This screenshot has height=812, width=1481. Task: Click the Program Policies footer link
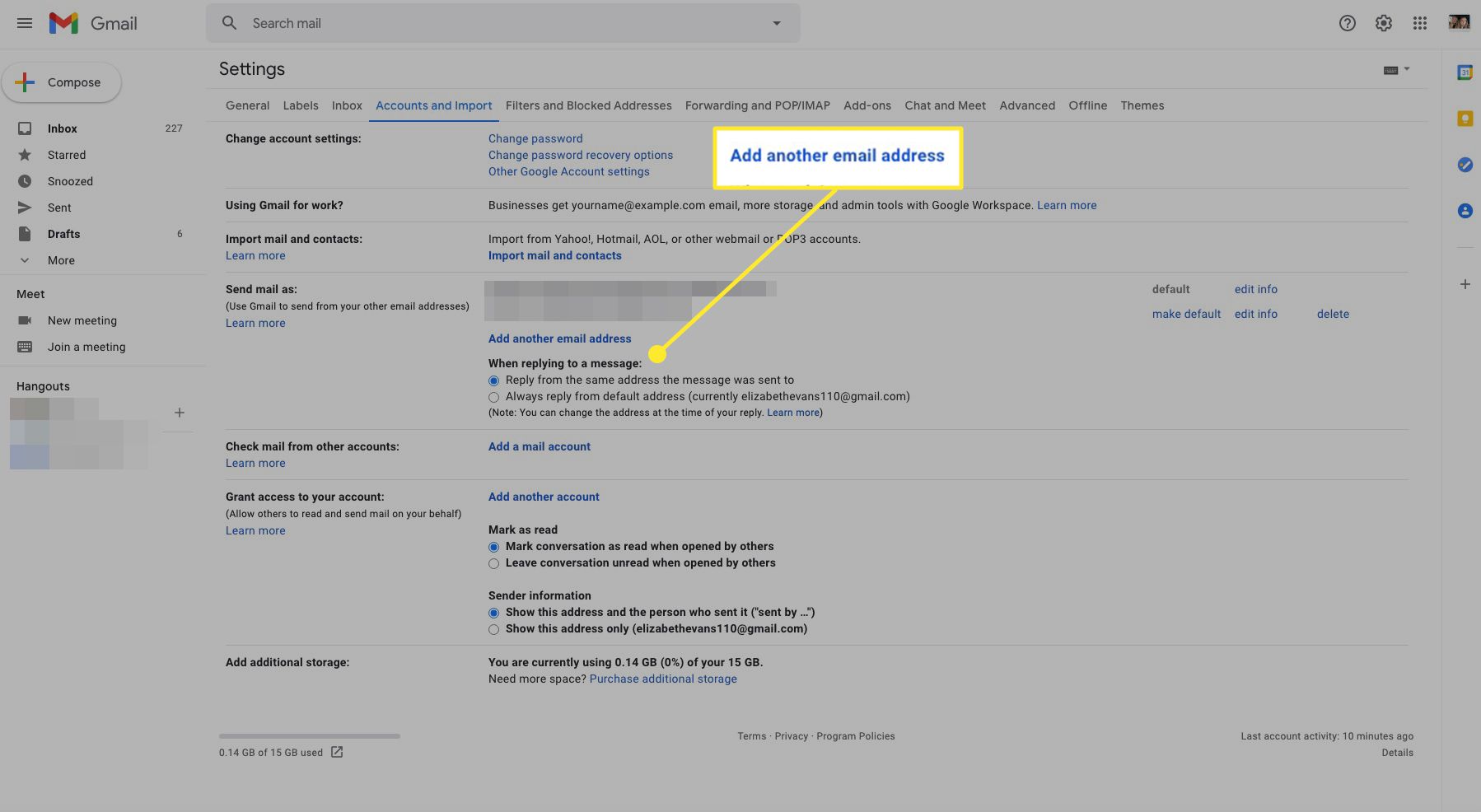click(x=856, y=736)
